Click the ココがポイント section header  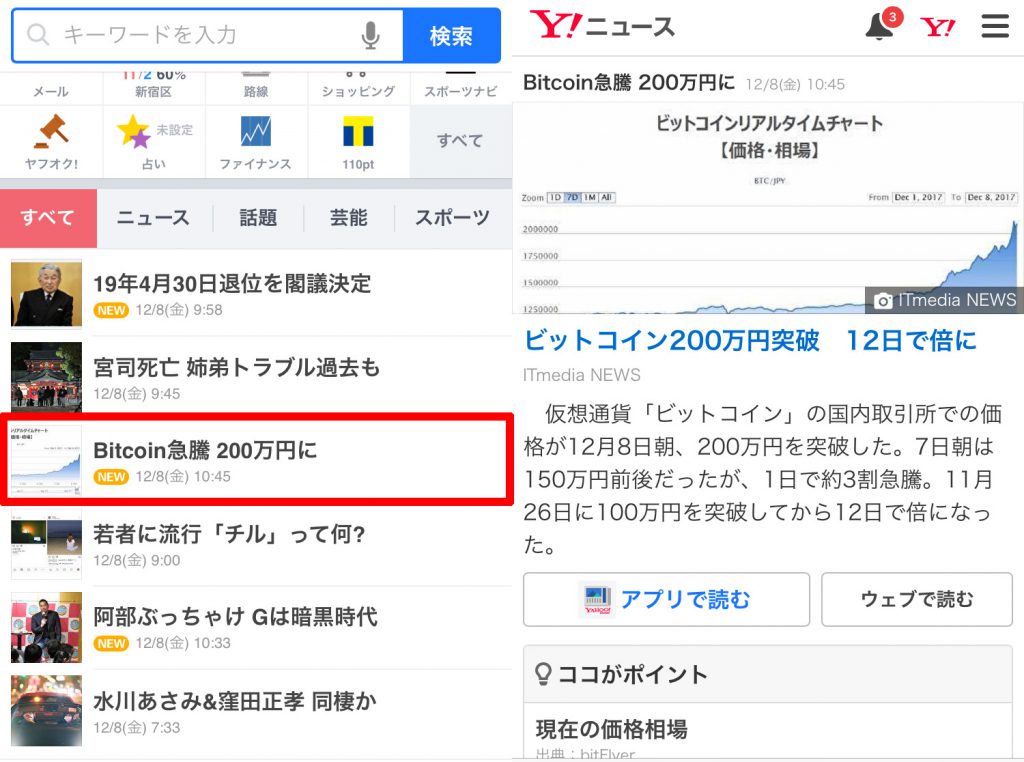tap(768, 674)
